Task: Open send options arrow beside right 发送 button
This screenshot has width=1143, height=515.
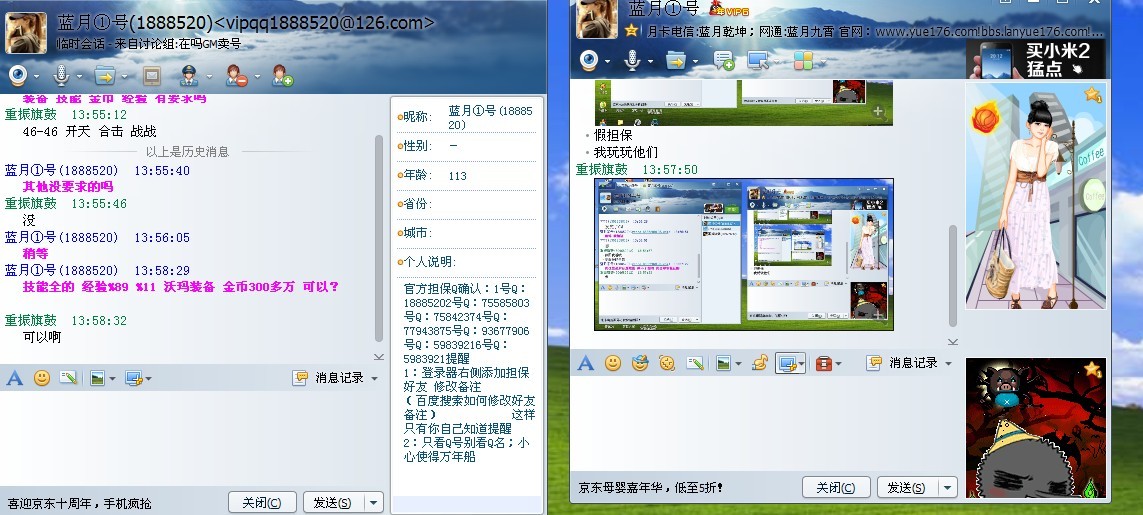Action: (x=947, y=487)
